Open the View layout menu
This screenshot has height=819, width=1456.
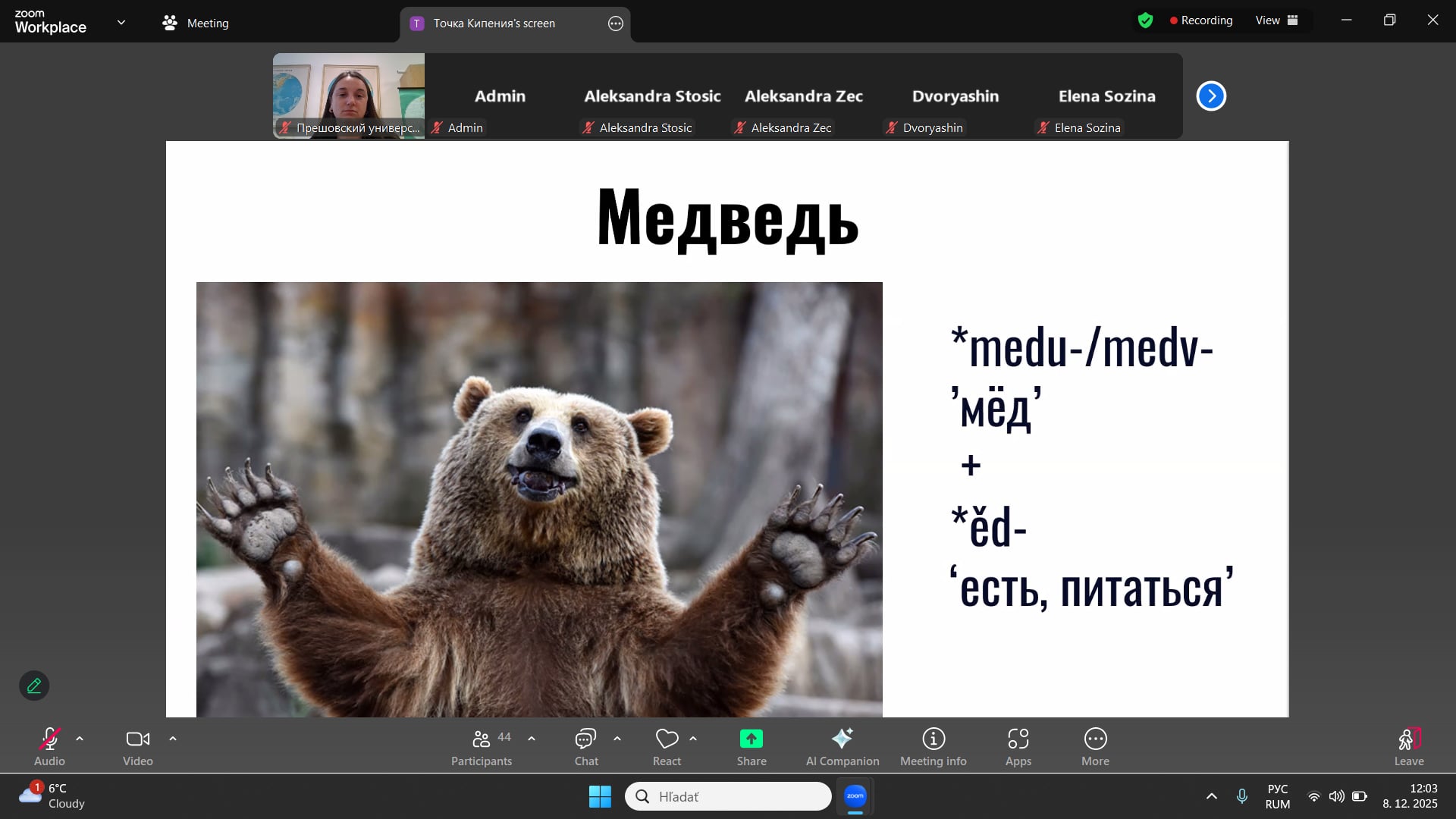[1276, 20]
